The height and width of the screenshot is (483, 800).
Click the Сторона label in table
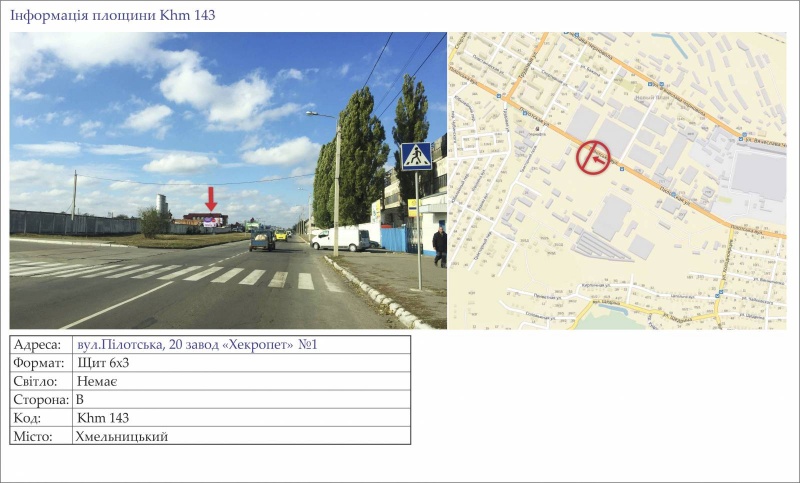(41, 400)
